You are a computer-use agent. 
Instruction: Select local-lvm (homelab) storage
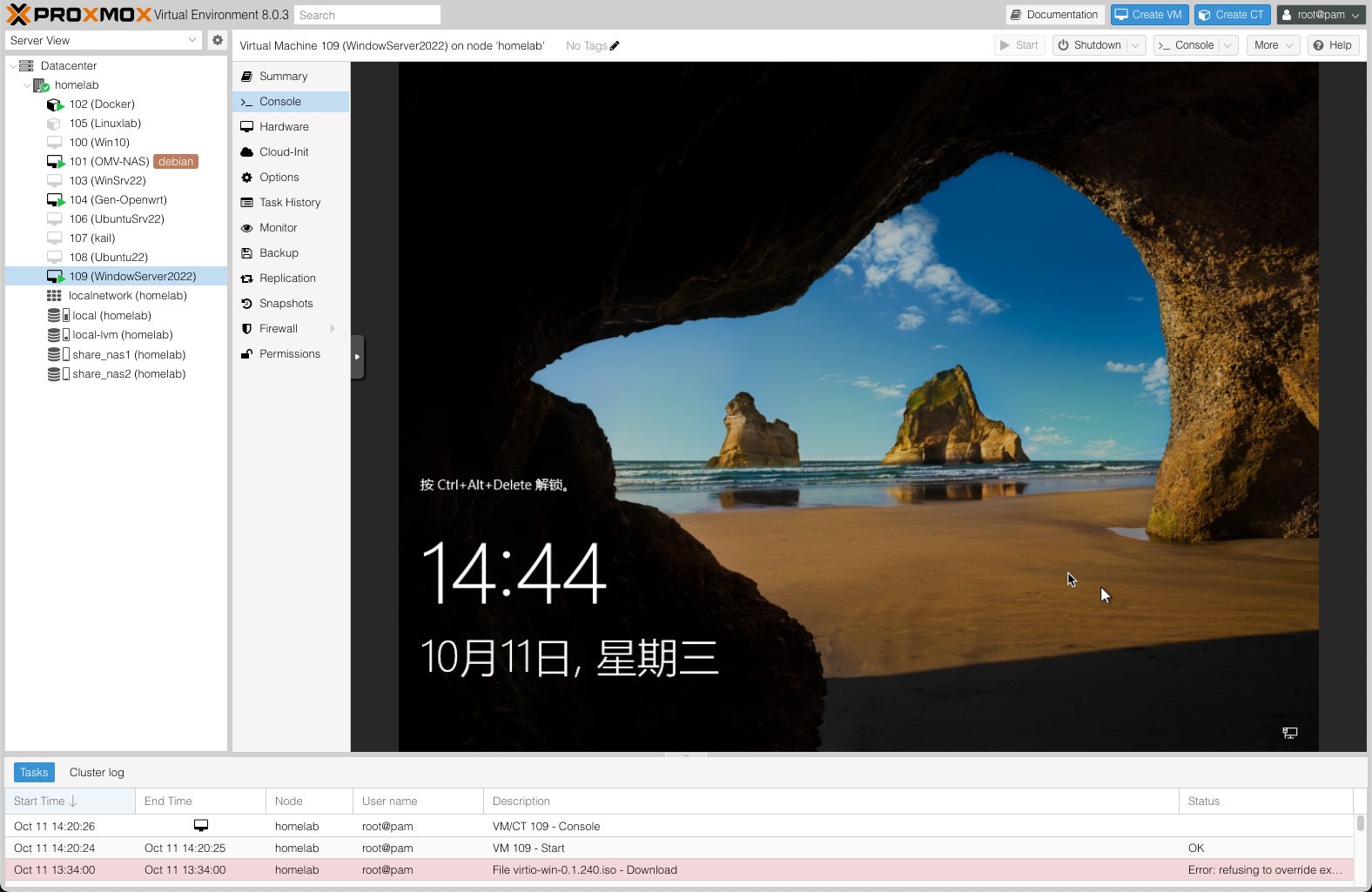pos(117,335)
